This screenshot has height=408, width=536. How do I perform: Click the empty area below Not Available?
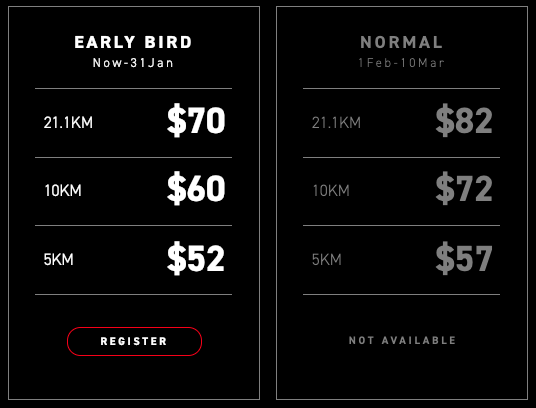tap(402, 374)
